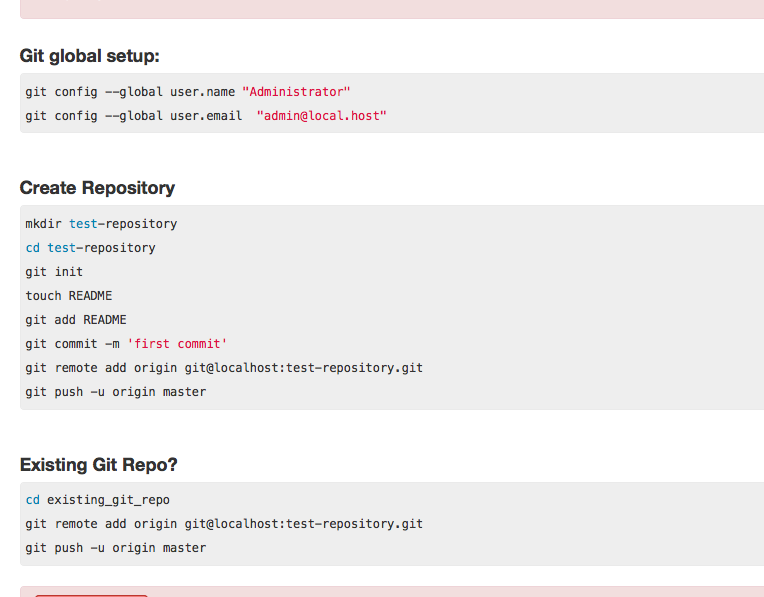764x597 pixels.
Task: Click the "Create Repository" heading
Action: point(97,188)
